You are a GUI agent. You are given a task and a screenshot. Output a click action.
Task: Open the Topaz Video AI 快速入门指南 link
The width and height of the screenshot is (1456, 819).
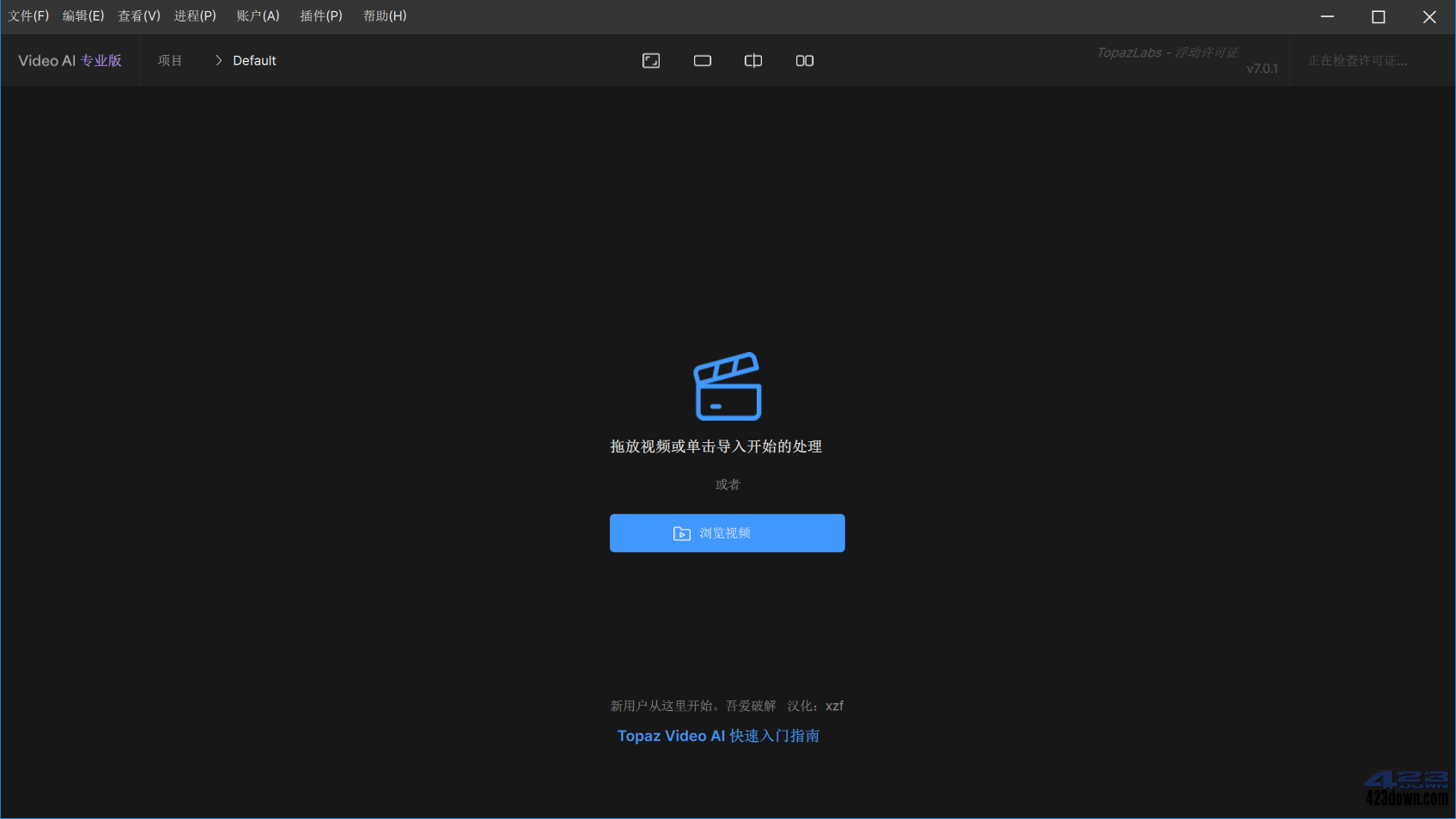coord(718,736)
